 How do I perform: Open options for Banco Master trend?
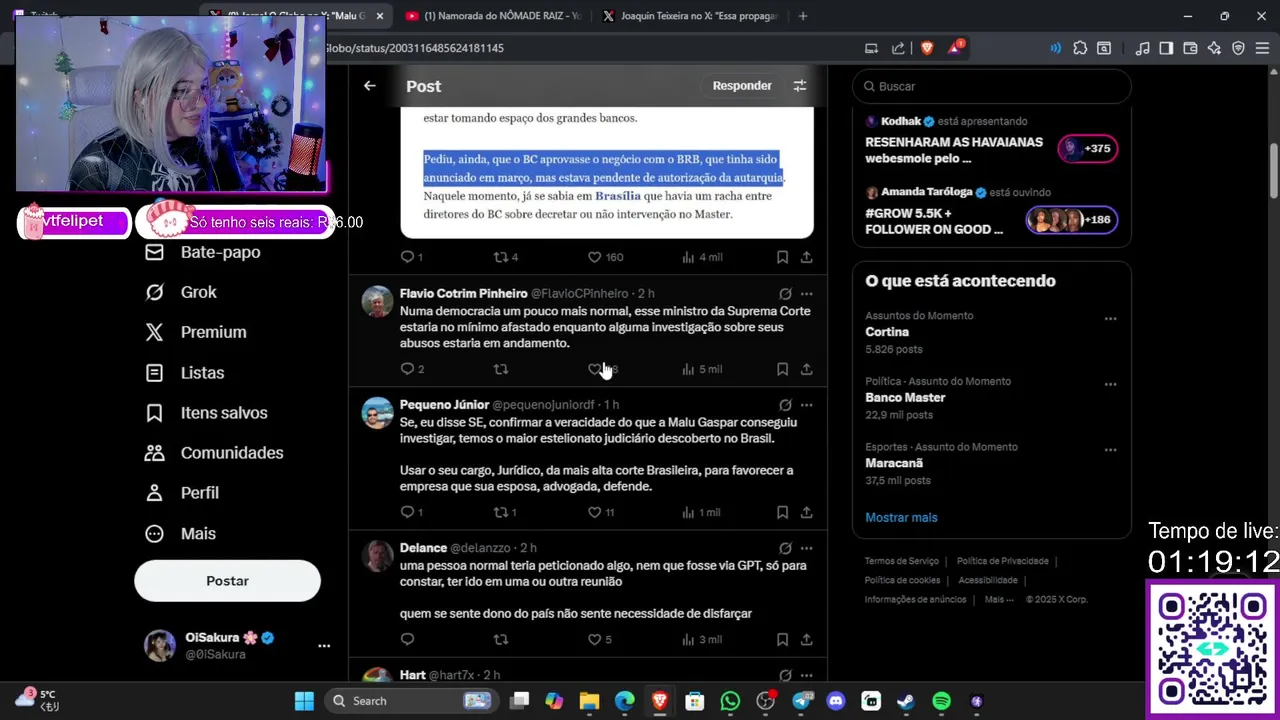click(1110, 384)
